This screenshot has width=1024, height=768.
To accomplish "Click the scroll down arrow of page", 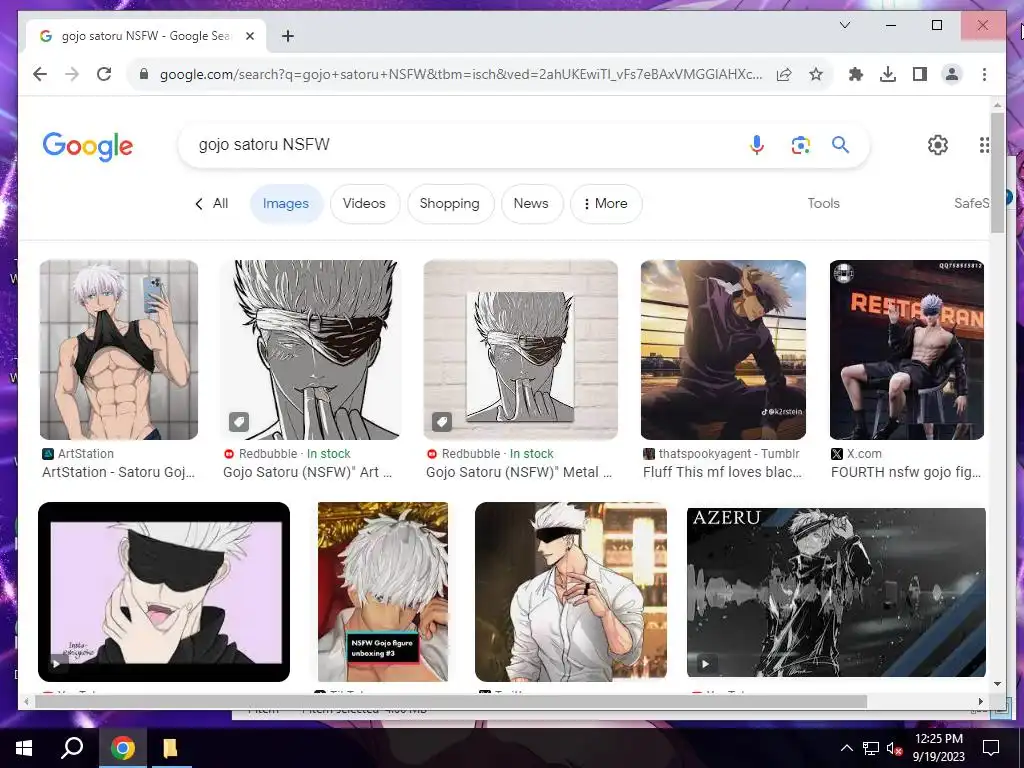I will point(997,684).
